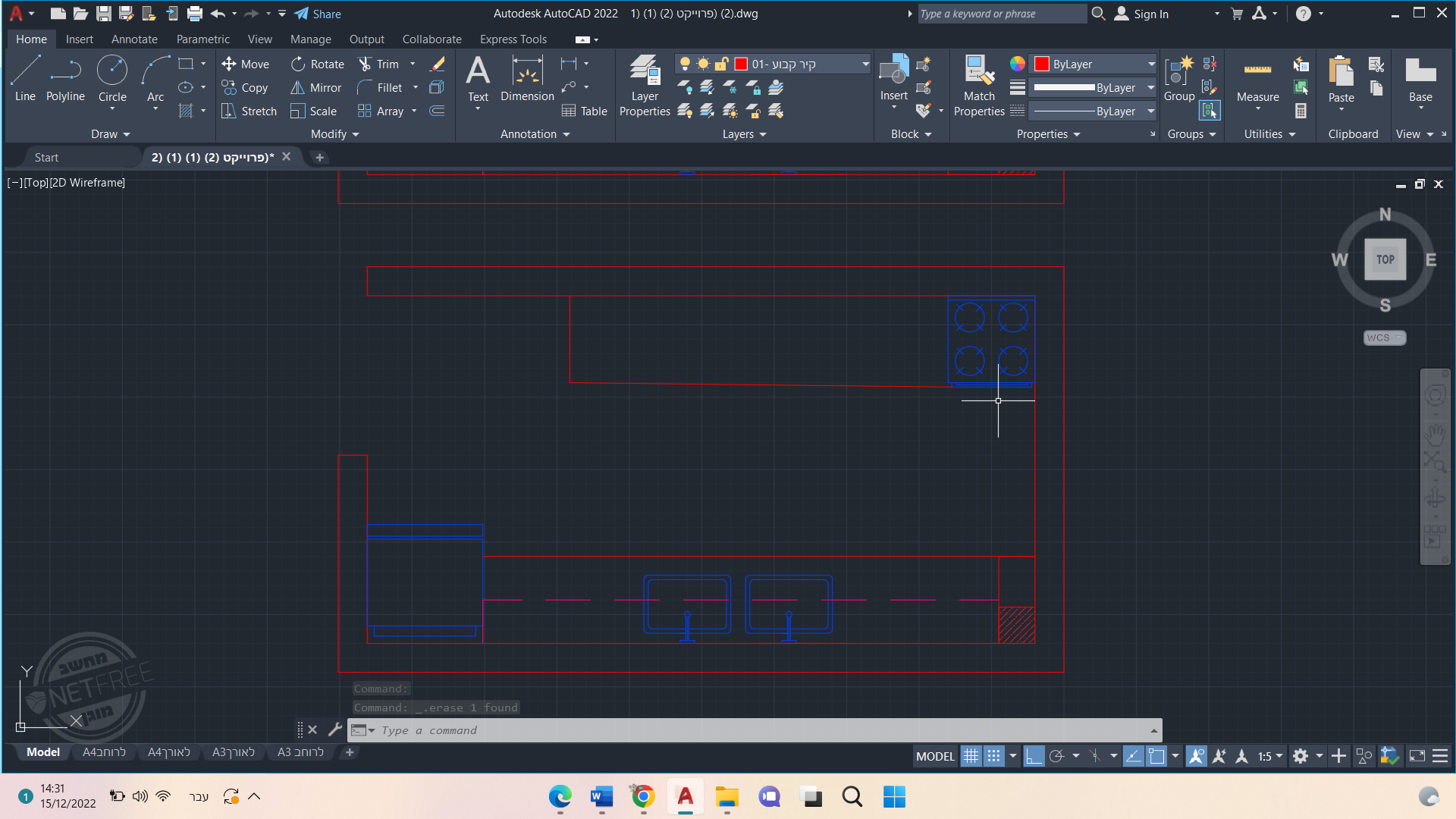The width and height of the screenshot is (1456, 819).
Task: Select the Circle drawing tool
Action: tap(112, 77)
